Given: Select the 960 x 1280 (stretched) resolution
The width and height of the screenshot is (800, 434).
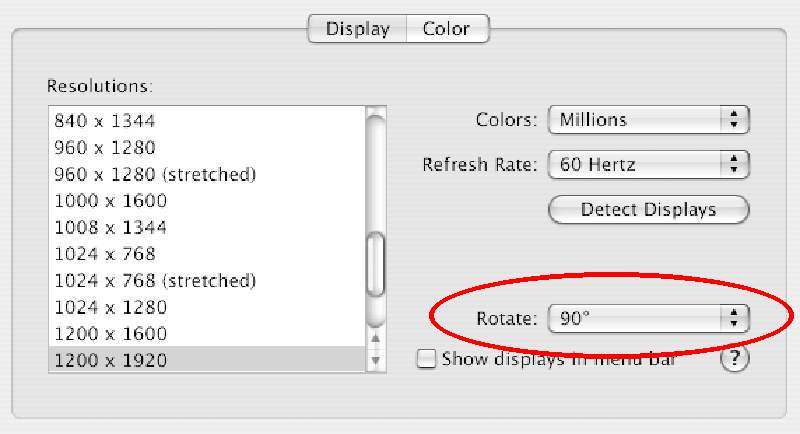Looking at the screenshot, I should (207, 174).
